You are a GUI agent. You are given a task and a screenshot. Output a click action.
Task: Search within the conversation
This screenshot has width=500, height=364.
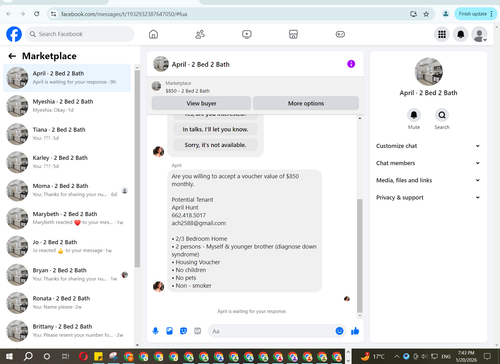442,115
